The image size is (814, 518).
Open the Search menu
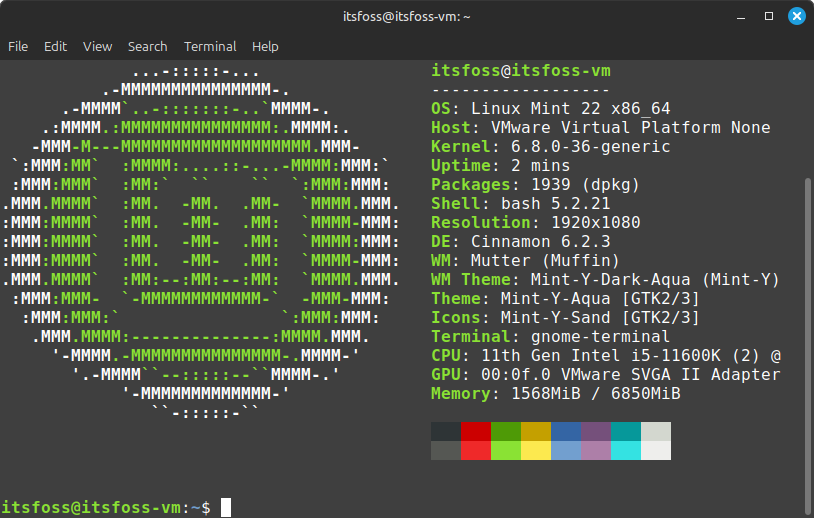click(147, 47)
